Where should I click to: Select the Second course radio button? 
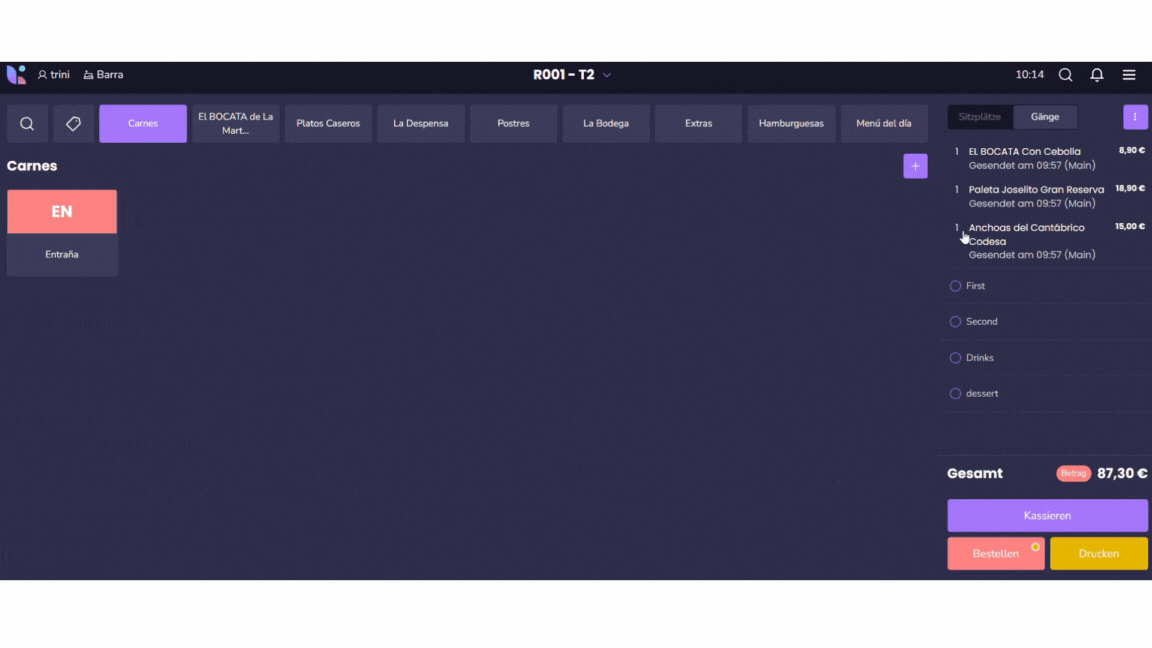point(955,322)
